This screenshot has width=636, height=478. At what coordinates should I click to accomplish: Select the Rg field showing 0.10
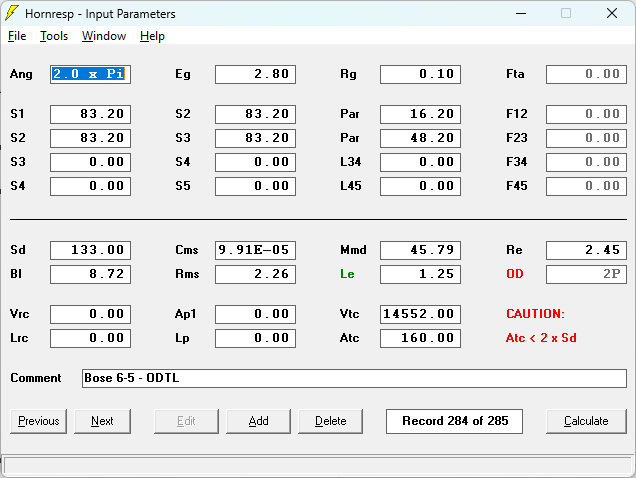point(420,74)
